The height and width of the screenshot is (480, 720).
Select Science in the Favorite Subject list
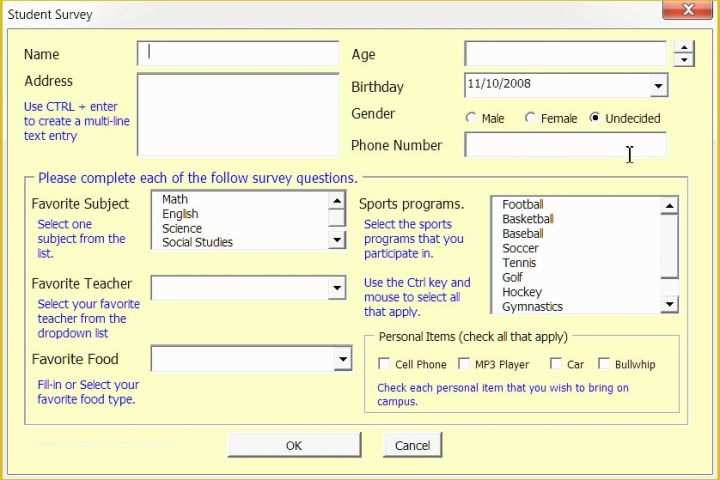182,228
